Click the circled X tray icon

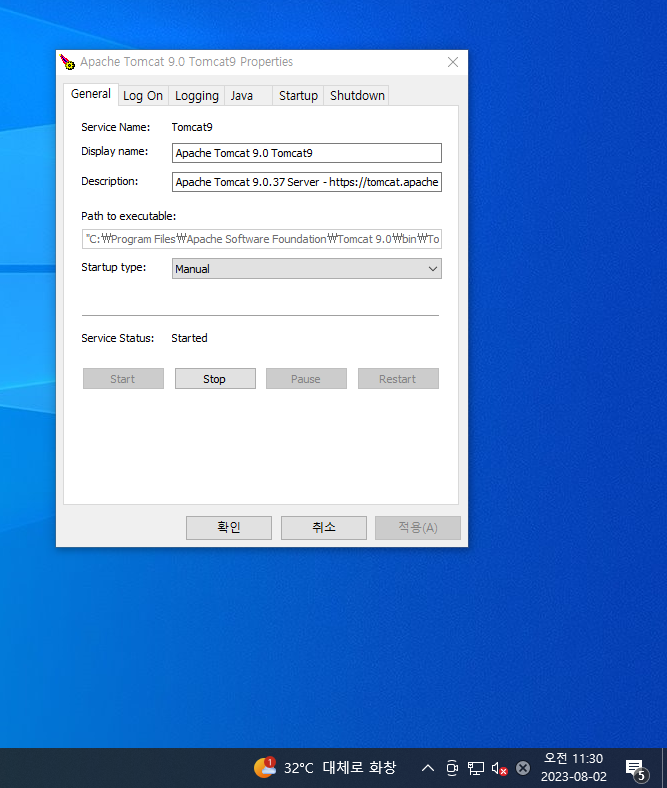coord(523,768)
